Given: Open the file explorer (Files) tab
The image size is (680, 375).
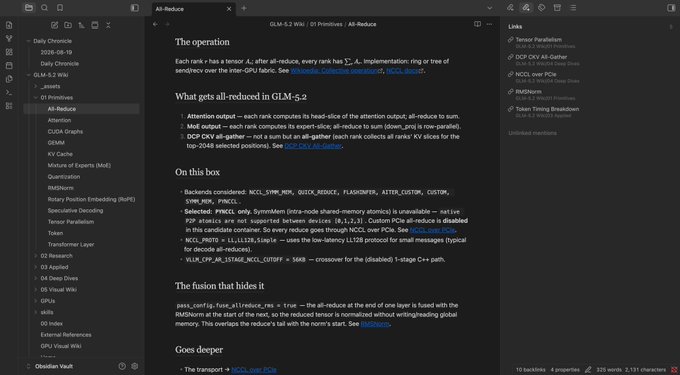Looking at the screenshot, I should coord(29,8).
